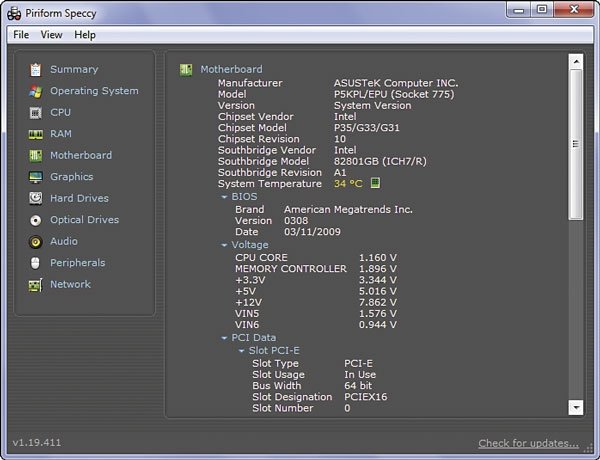This screenshot has height=460, width=600.
Task: Open the View menu
Action: tap(51, 35)
